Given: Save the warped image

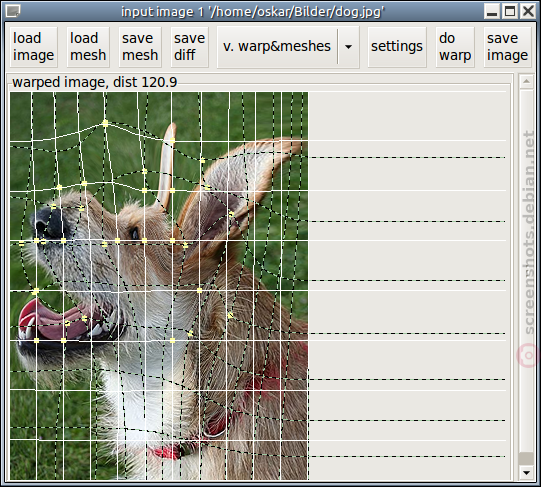Looking at the screenshot, I should 507,47.
